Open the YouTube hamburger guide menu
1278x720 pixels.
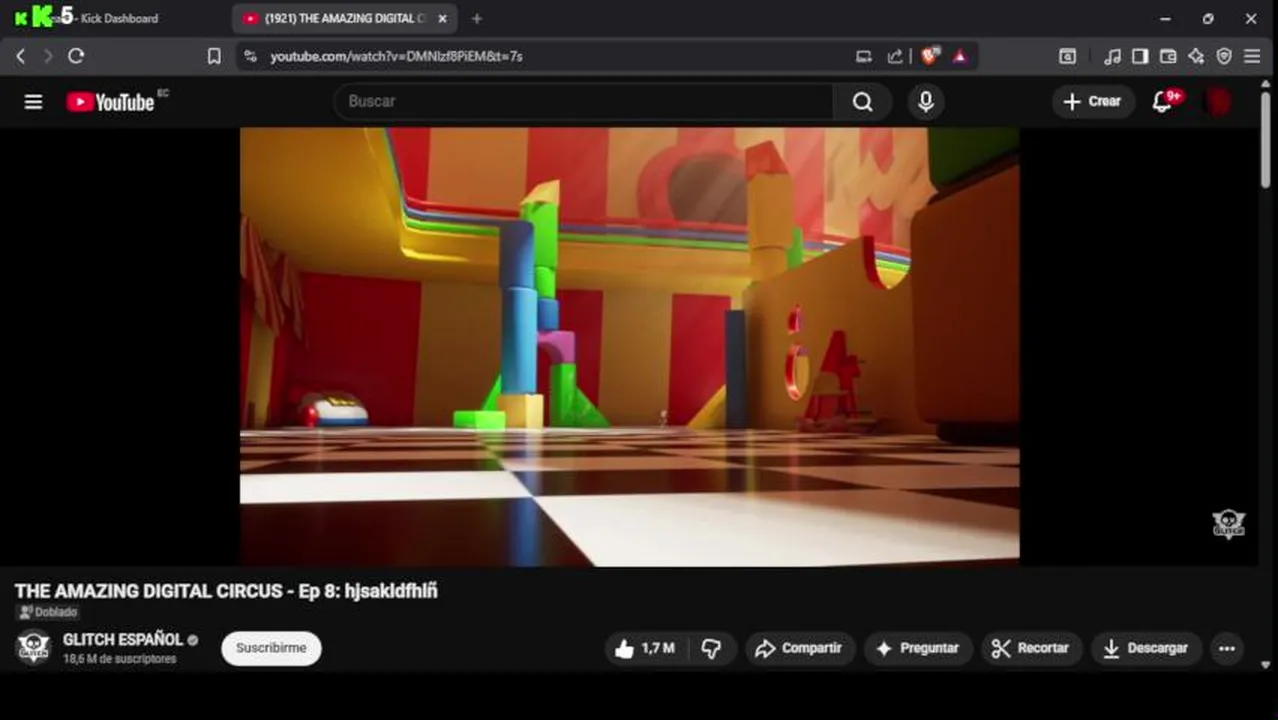33,101
